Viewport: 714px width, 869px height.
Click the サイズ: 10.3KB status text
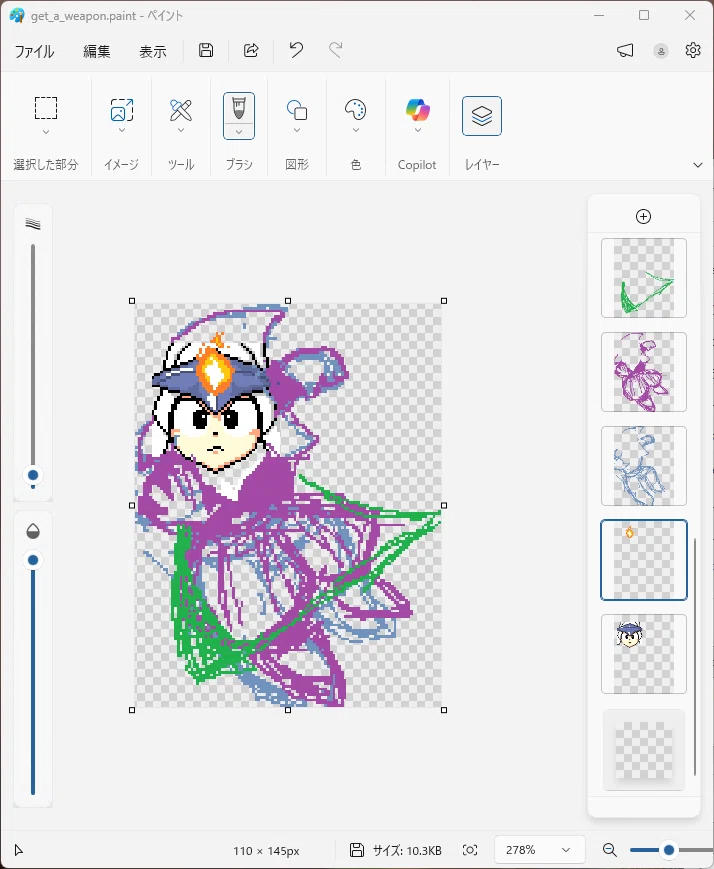coord(407,851)
